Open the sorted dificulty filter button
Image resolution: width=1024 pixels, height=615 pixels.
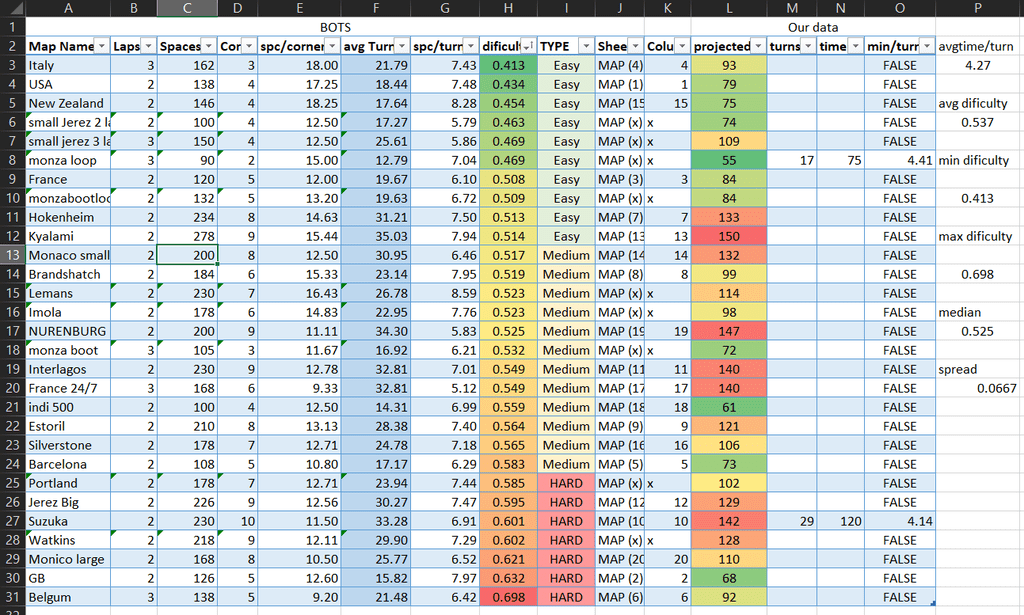(x=528, y=46)
